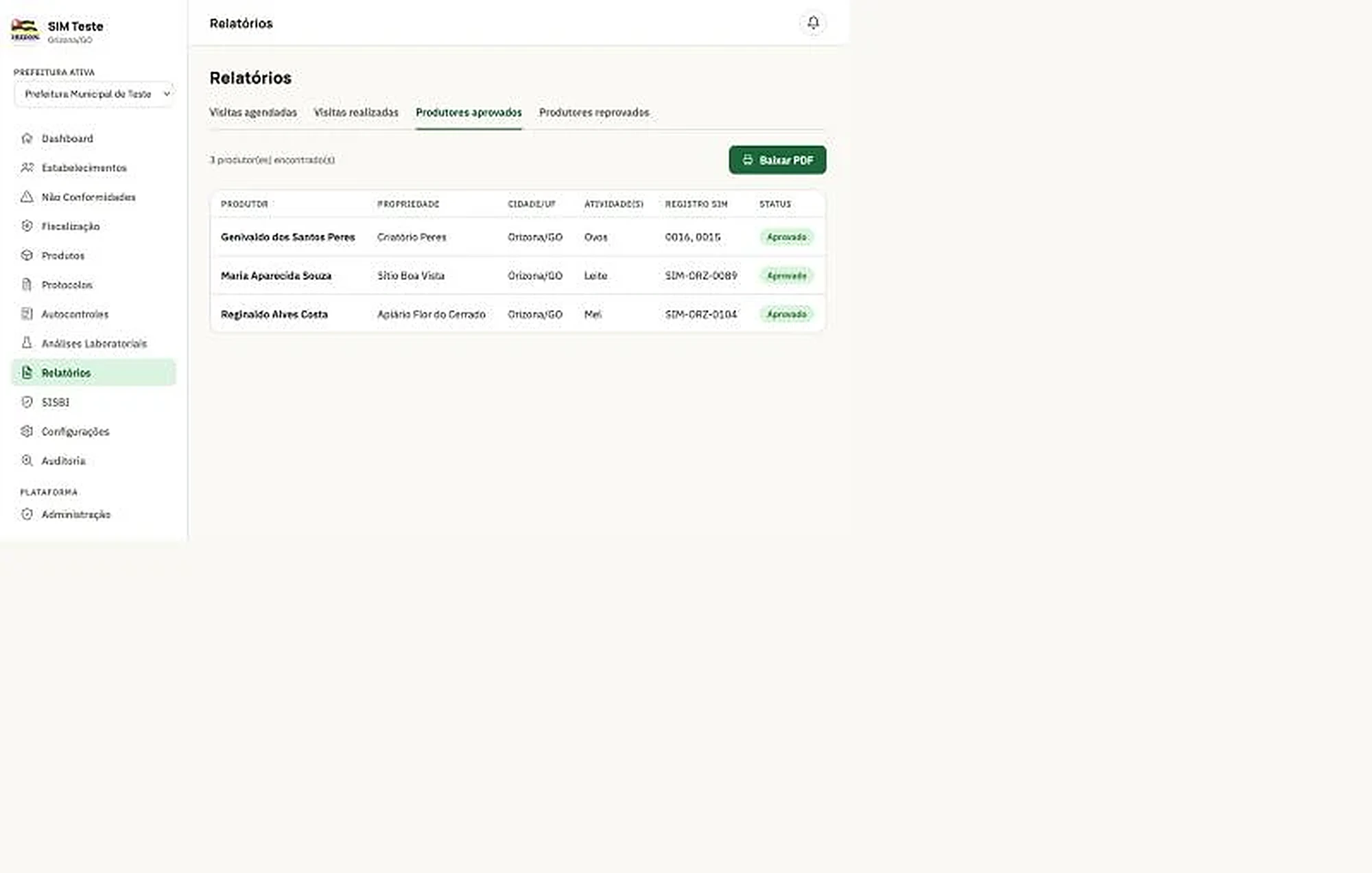Viewport: 1372px width, 873px height.
Task: Click the Autocontroles checklist icon
Action: tap(27, 314)
